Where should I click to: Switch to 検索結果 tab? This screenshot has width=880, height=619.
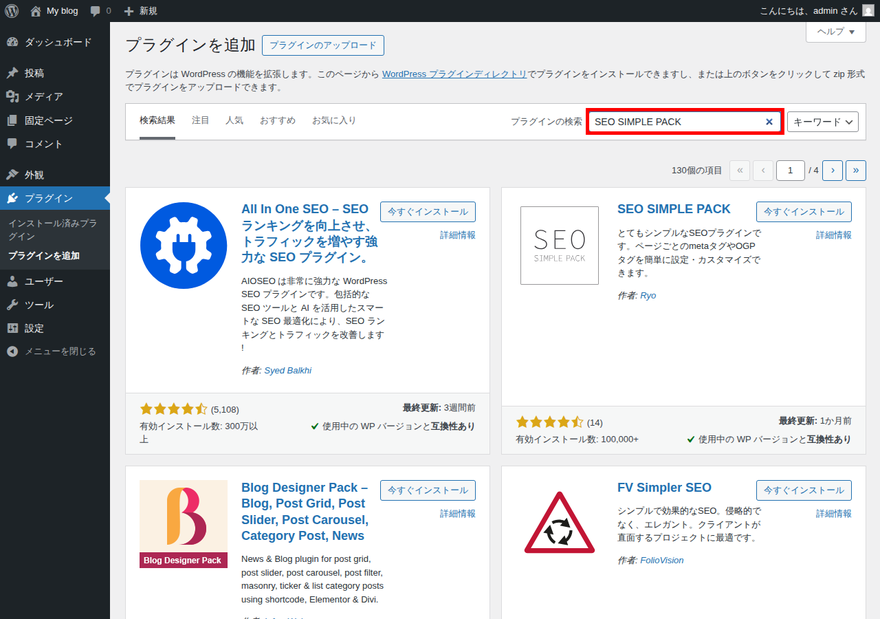pos(157,120)
